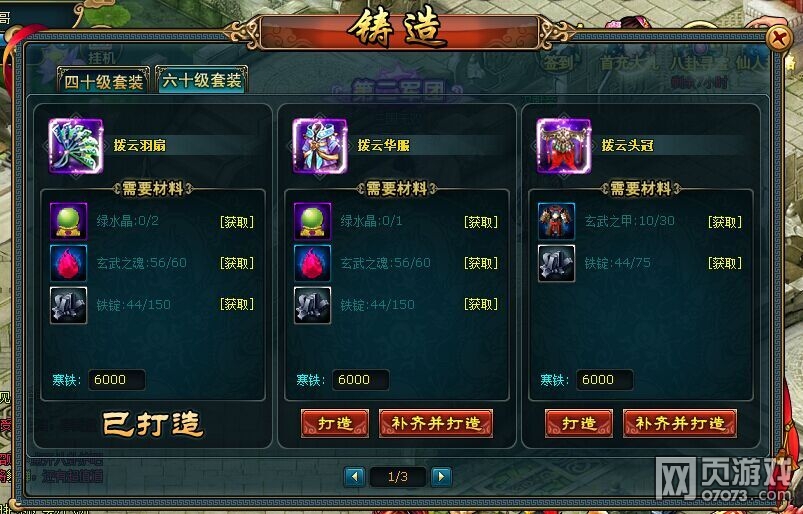Click 获取 link for 铁锭 in 拨云华服
Image resolution: width=803 pixels, height=514 pixels.
coord(481,304)
